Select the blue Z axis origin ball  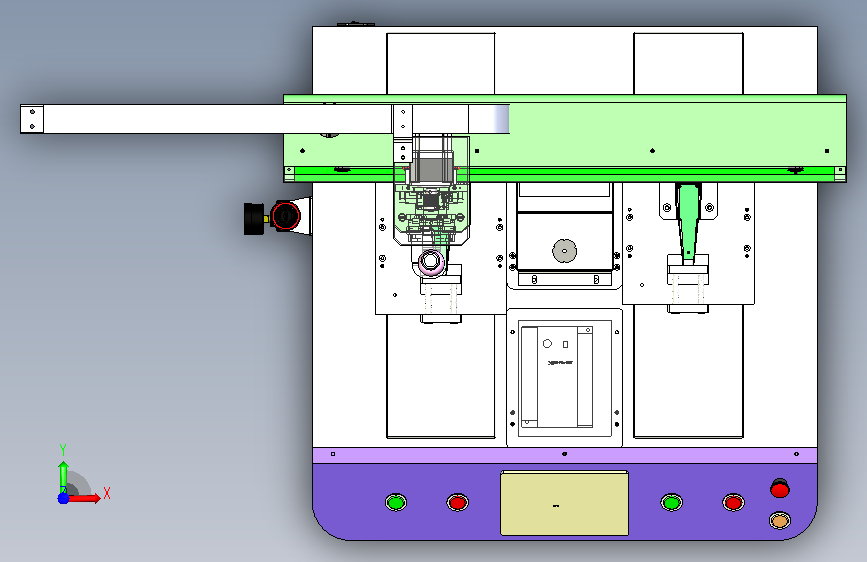point(64,498)
